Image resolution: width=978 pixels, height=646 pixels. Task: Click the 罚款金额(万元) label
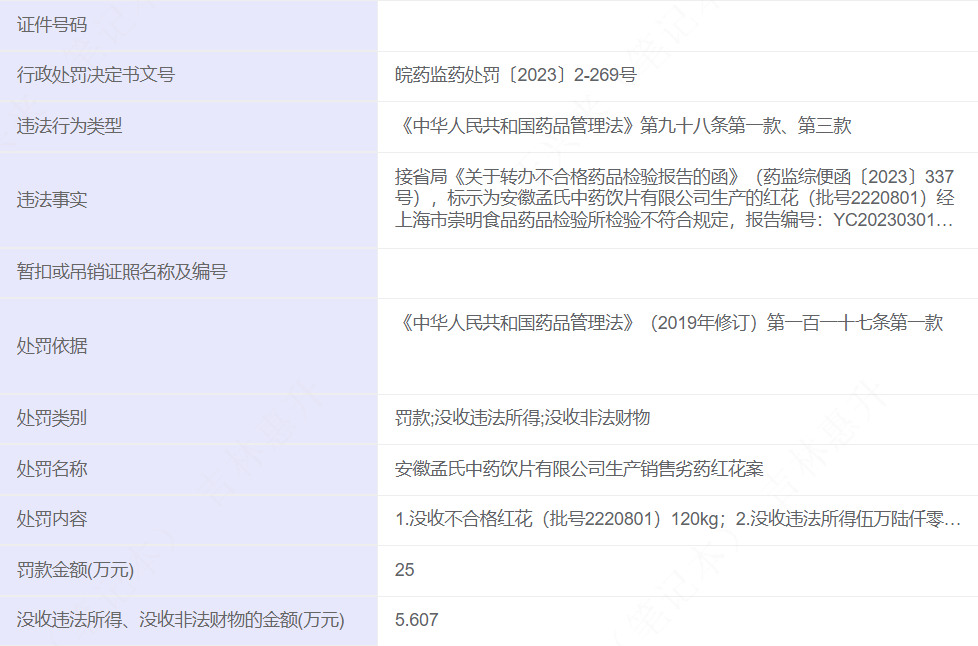pyautogui.click(x=75, y=570)
